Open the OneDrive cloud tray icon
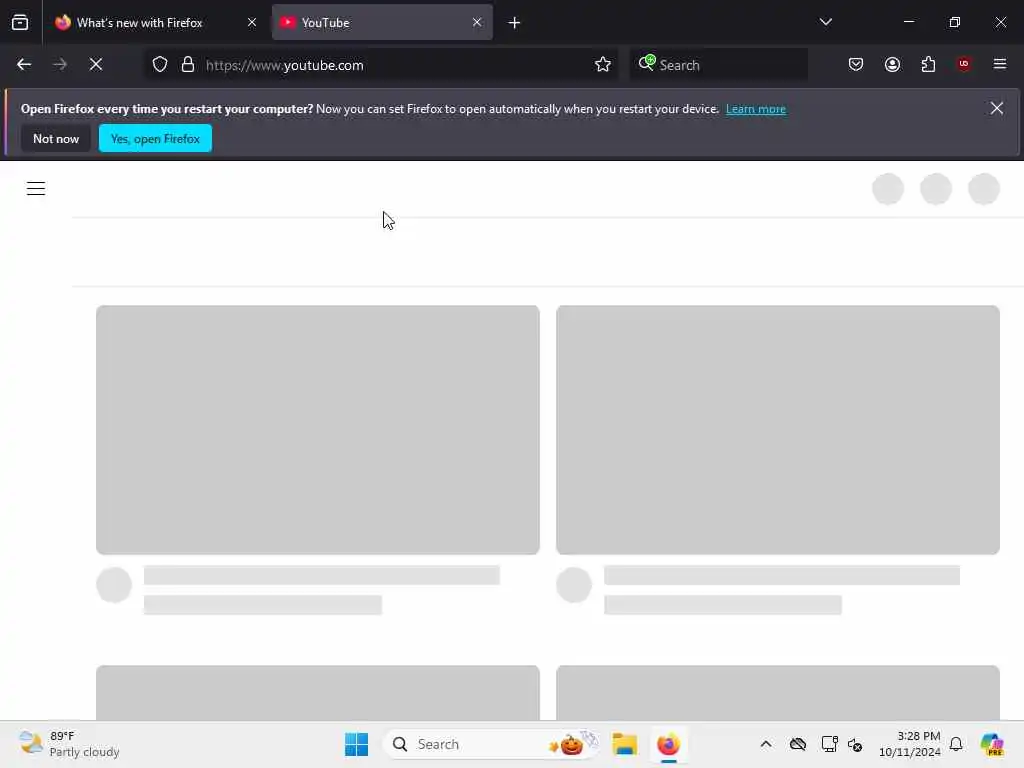Screen dimensions: 1024x768 tap(797, 744)
